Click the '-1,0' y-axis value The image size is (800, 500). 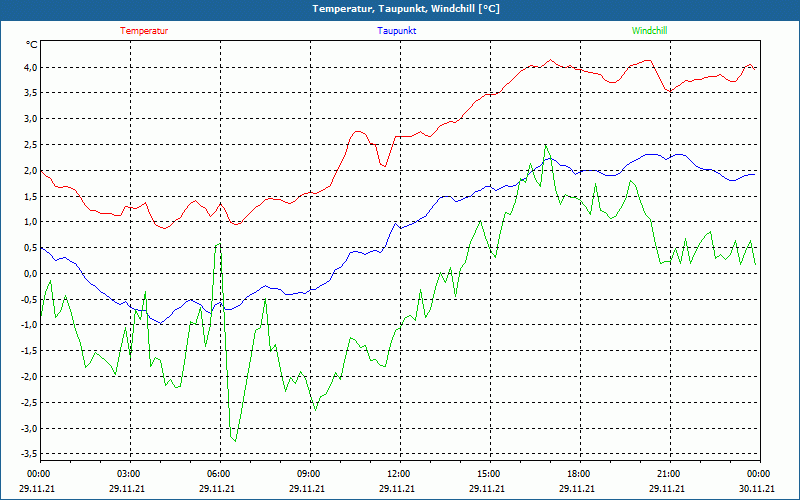click(x=29, y=325)
